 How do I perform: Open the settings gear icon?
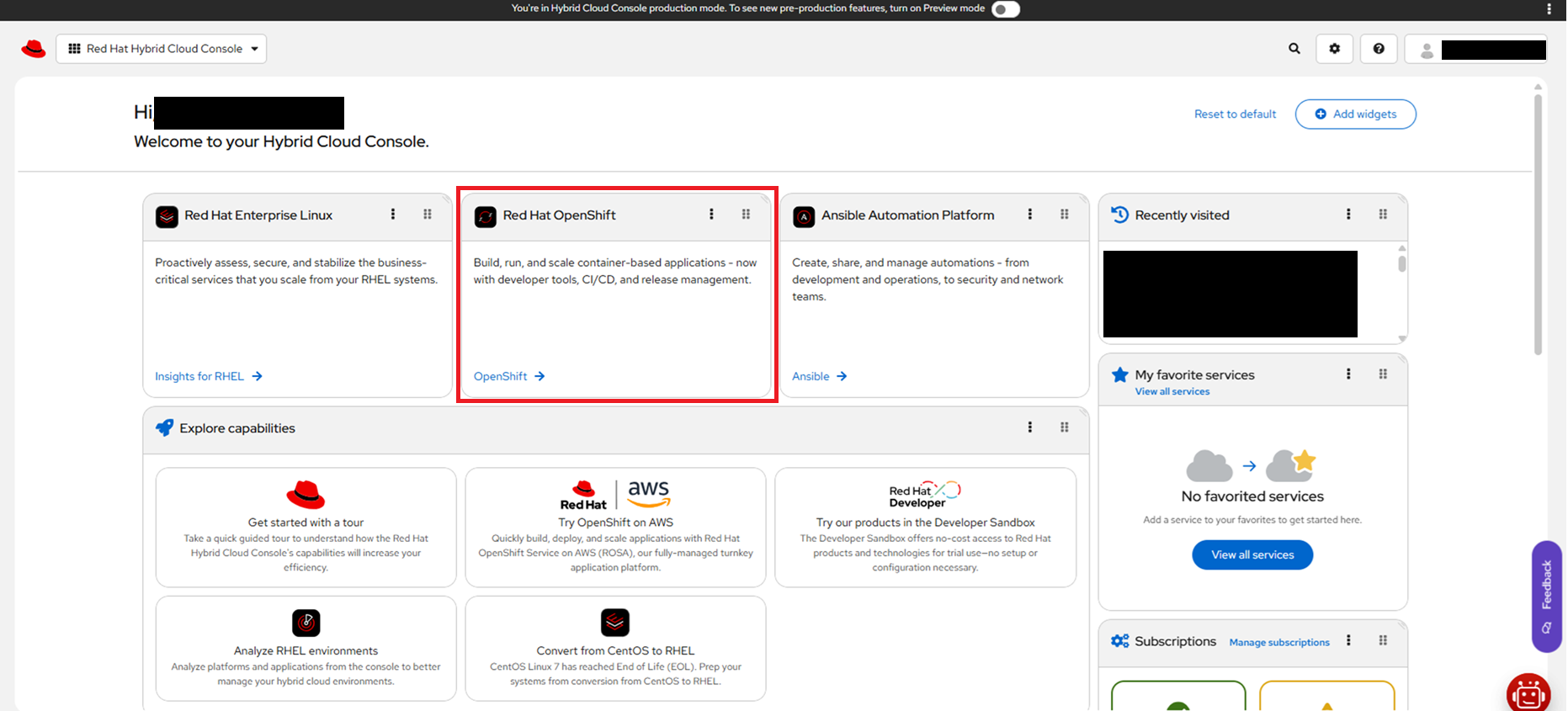click(1335, 49)
